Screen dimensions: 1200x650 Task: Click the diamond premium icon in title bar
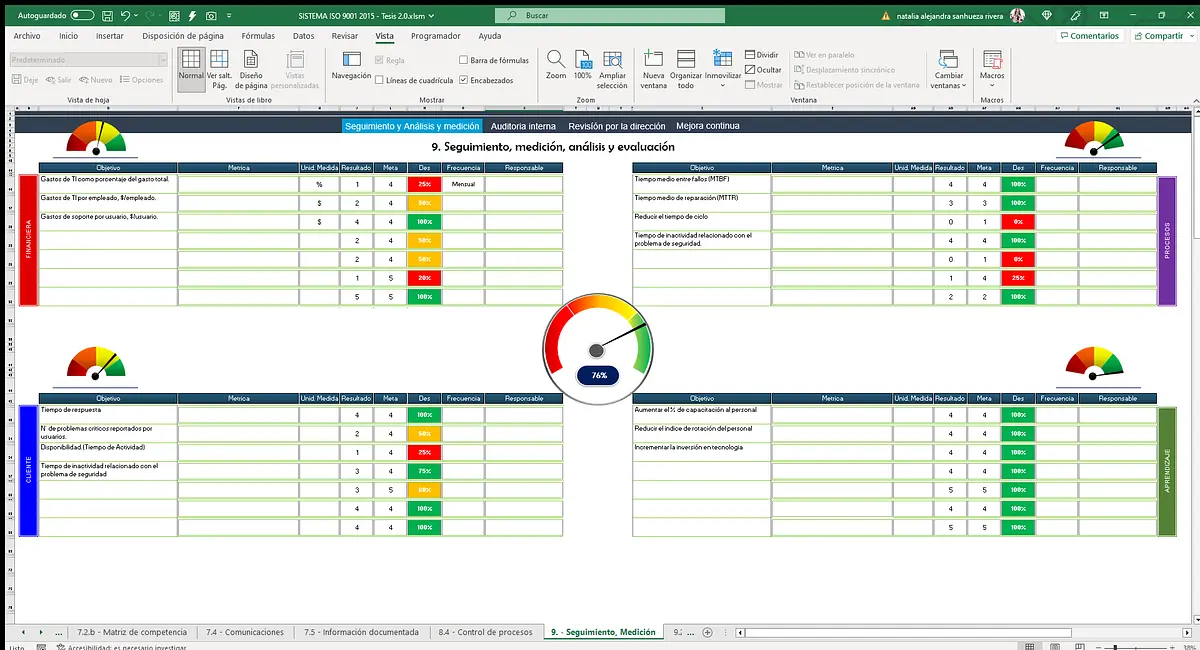pyautogui.click(x=1047, y=16)
